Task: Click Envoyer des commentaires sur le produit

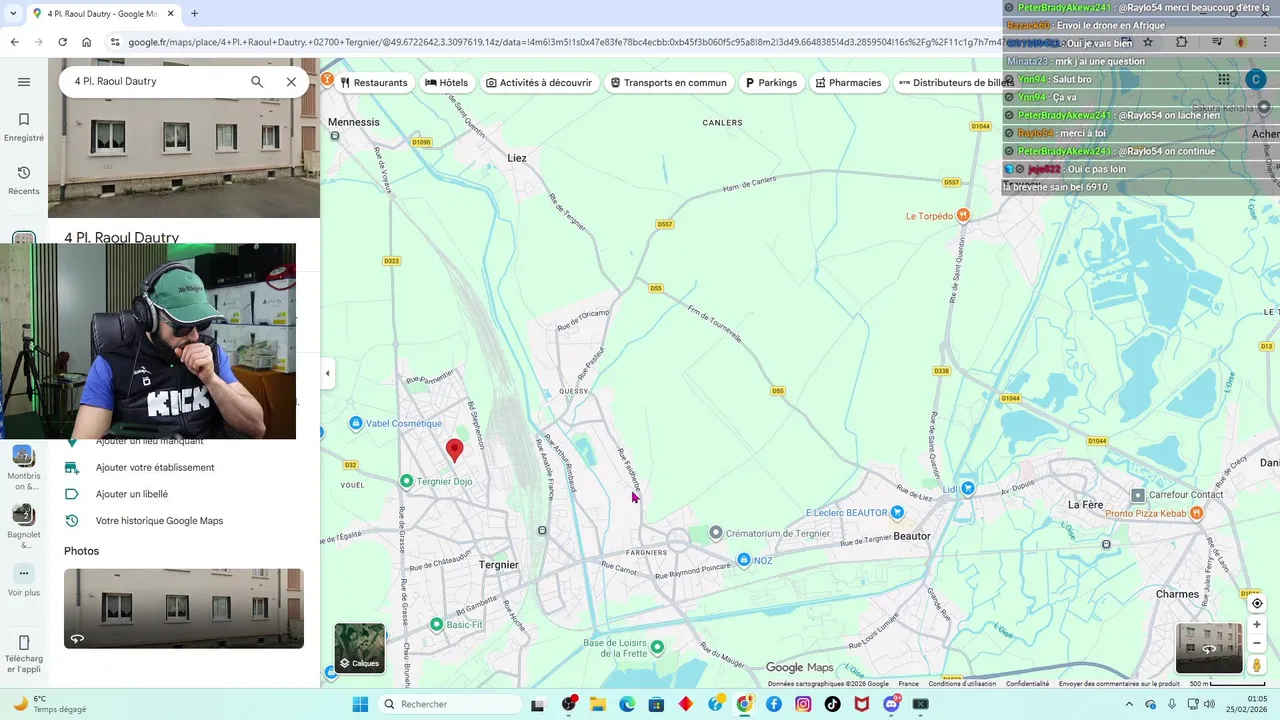Action: pos(1119,684)
